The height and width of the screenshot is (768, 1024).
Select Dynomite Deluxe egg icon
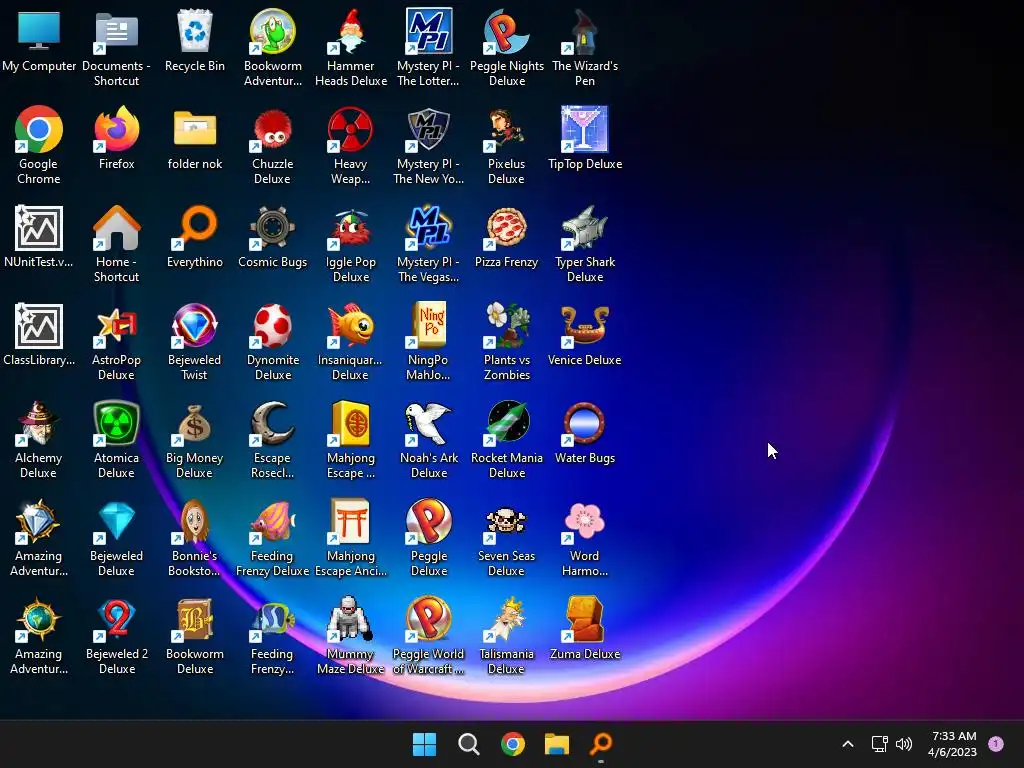point(272,325)
